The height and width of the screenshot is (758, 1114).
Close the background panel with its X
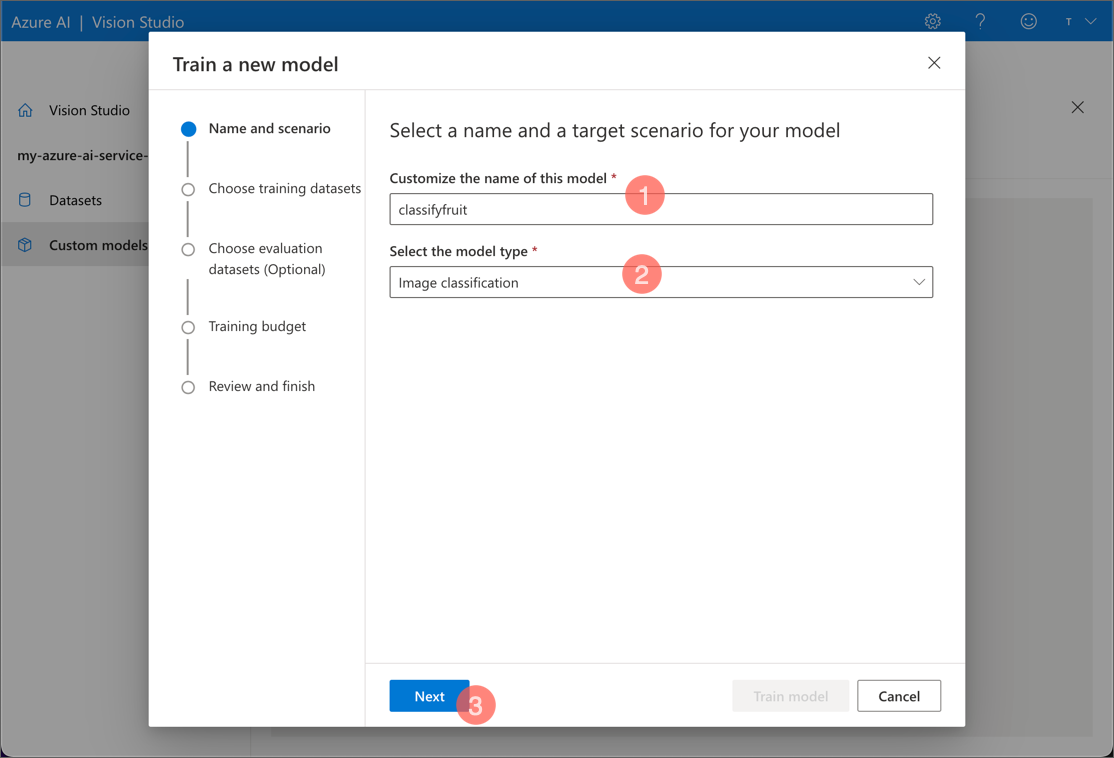pos(1077,107)
